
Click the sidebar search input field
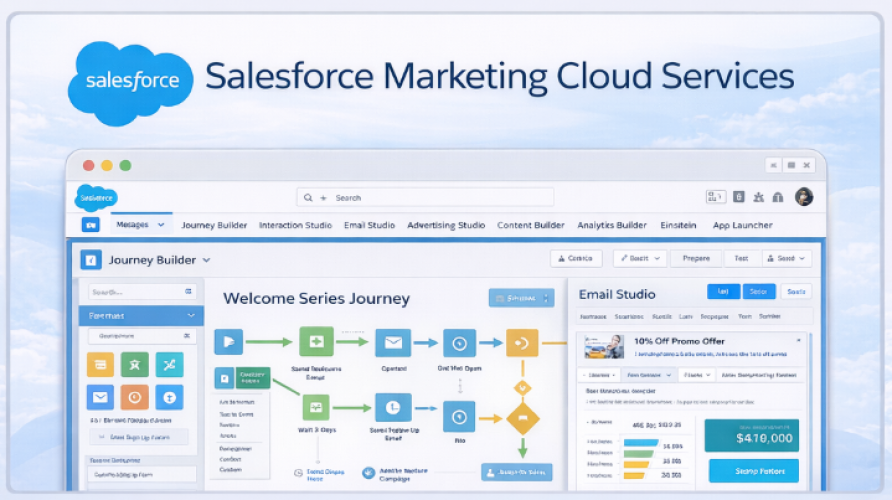coord(142,291)
